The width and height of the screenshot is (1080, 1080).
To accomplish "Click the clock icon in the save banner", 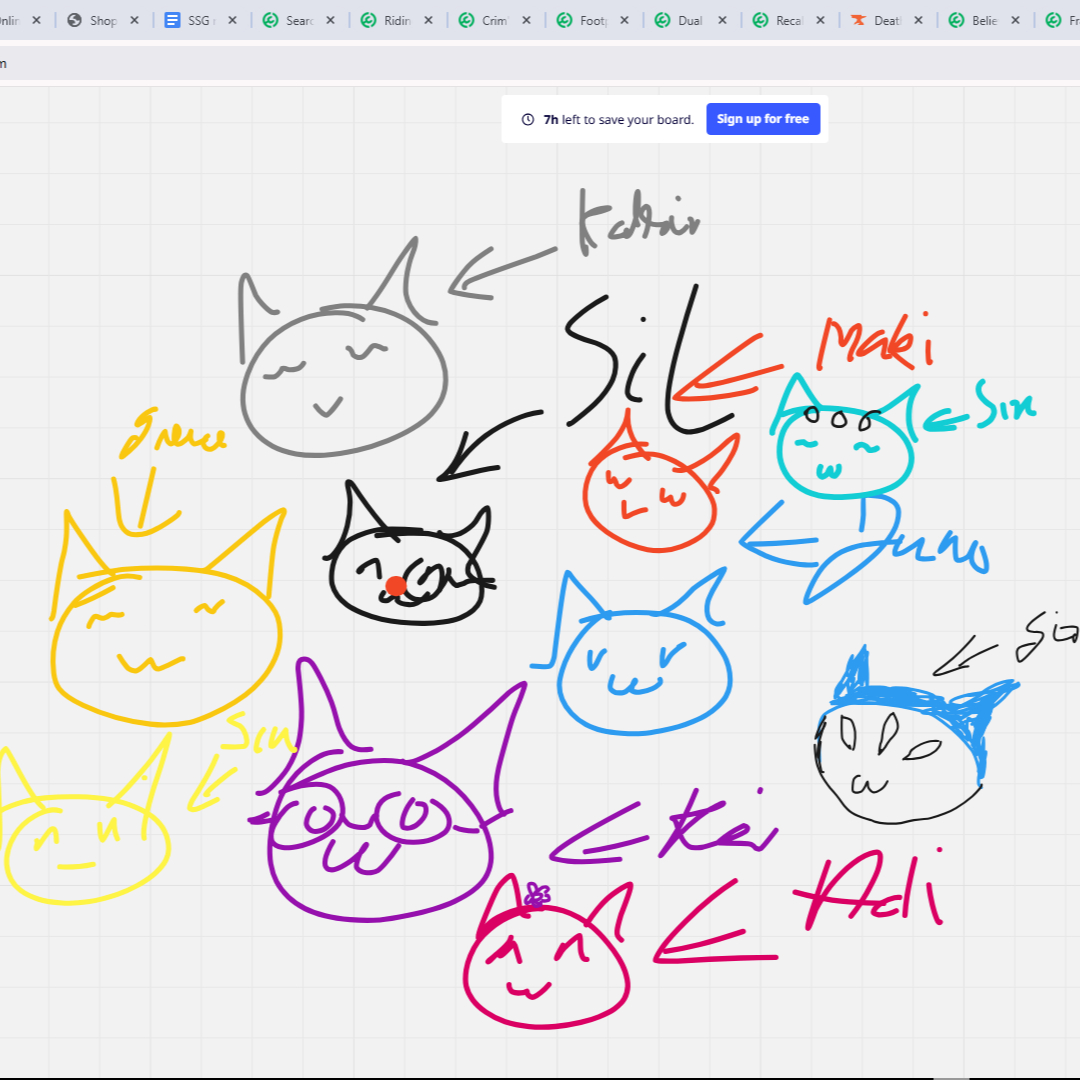I will [x=528, y=119].
